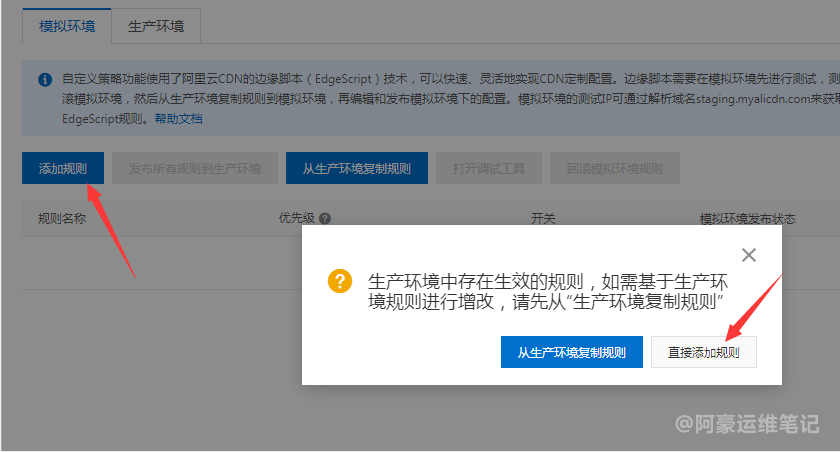Close the dialog with the X icon

coord(749,255)
